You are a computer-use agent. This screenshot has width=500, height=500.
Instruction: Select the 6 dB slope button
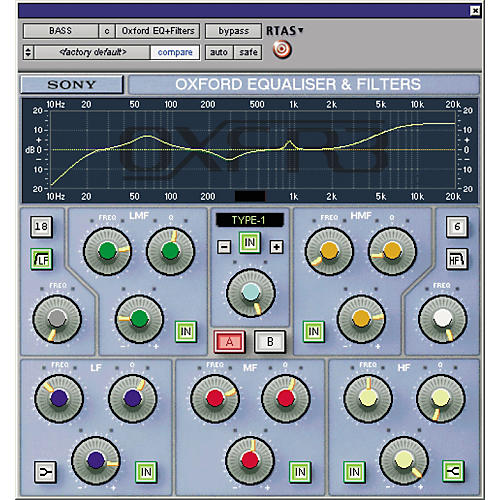click(x=457, y=227)
